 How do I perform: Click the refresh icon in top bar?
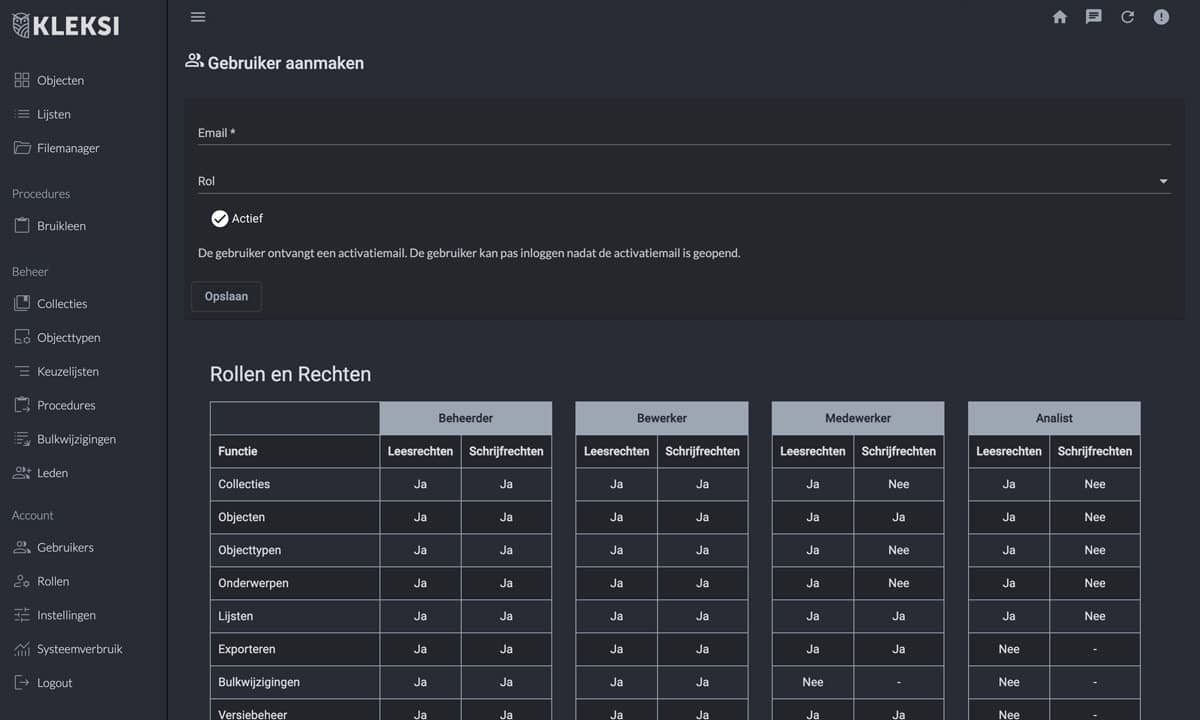click(1127, 17)
